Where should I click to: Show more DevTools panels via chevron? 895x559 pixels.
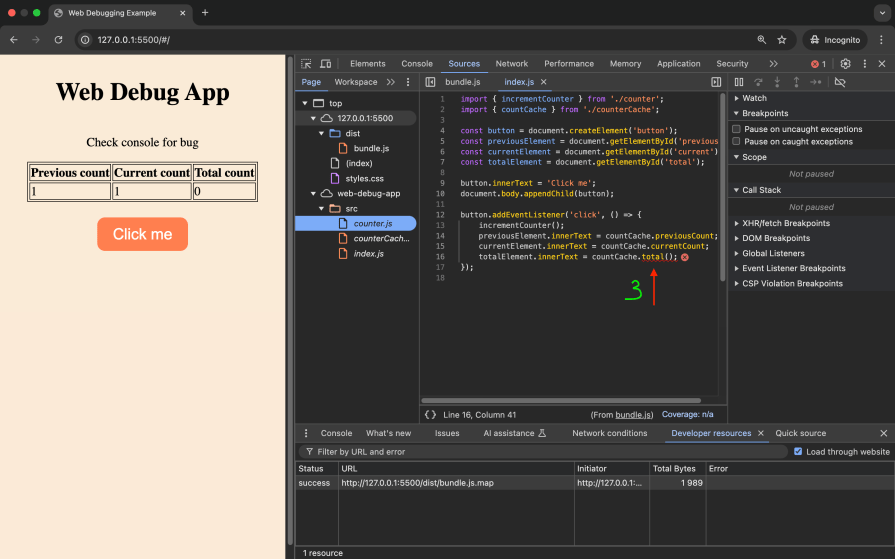click(773, 63)
